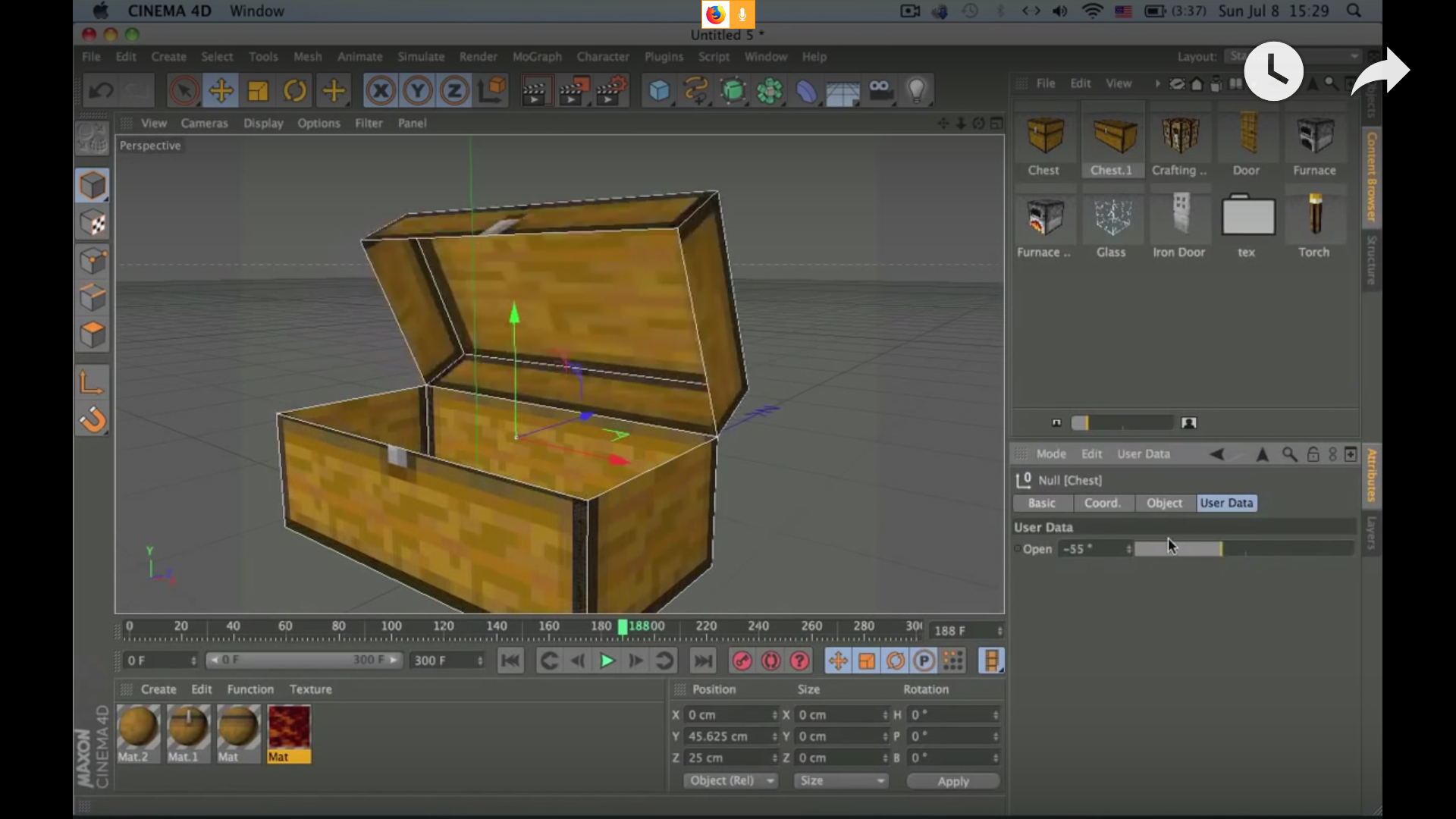
Task: Add a generator (green cube) object
Action: click(x=733, y=91)
